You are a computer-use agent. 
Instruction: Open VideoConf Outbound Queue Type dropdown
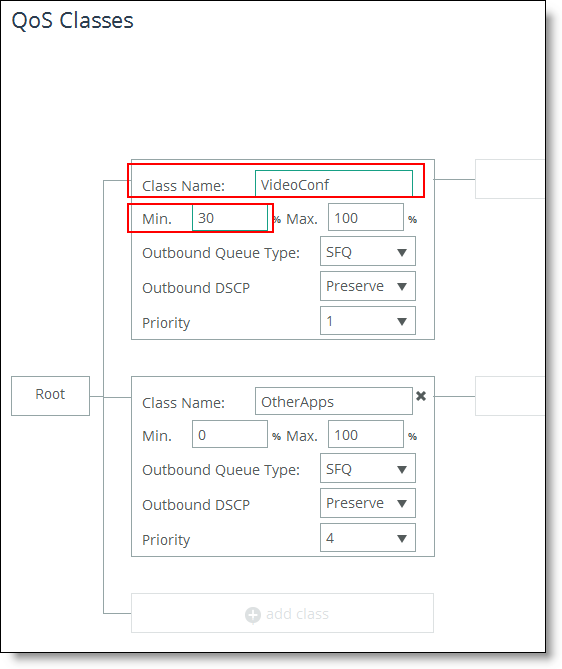(x=367, y=251)
